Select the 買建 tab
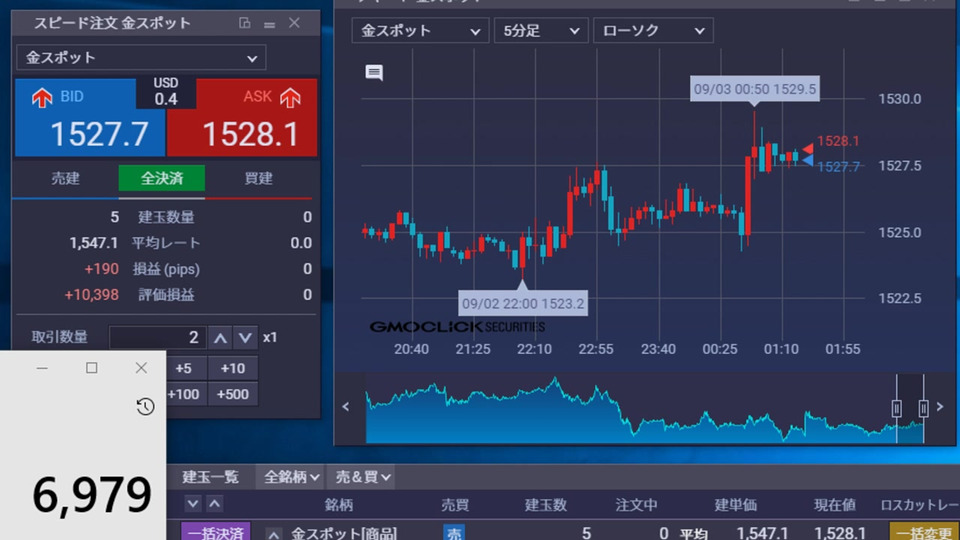This screenshot has width=960, height=540. click(258, 178)
